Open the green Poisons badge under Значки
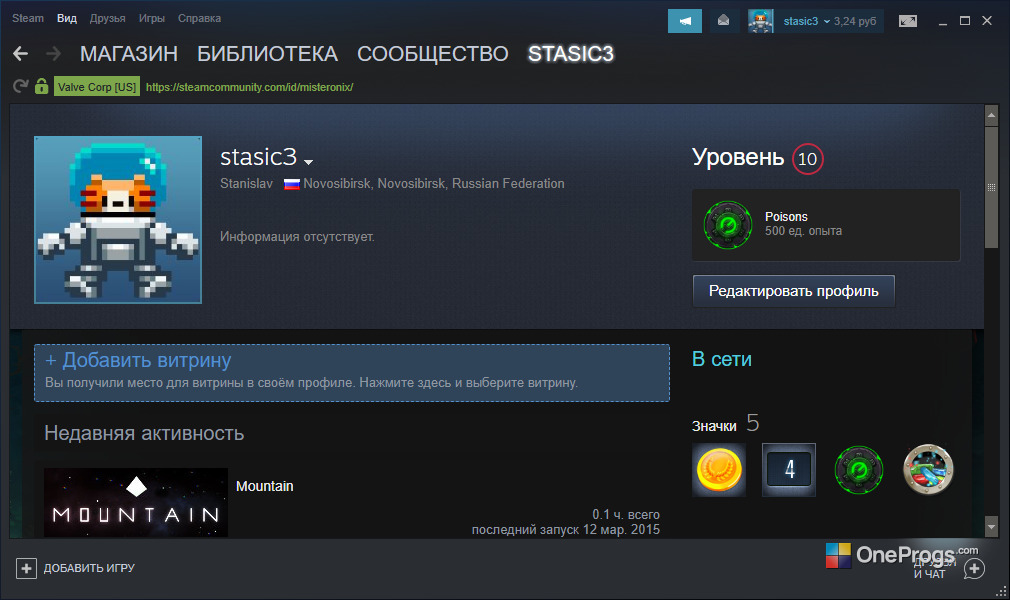Image resolution: width=1010 pixels, height=600 pixels. pyautogui.click(x=858, y=470)
